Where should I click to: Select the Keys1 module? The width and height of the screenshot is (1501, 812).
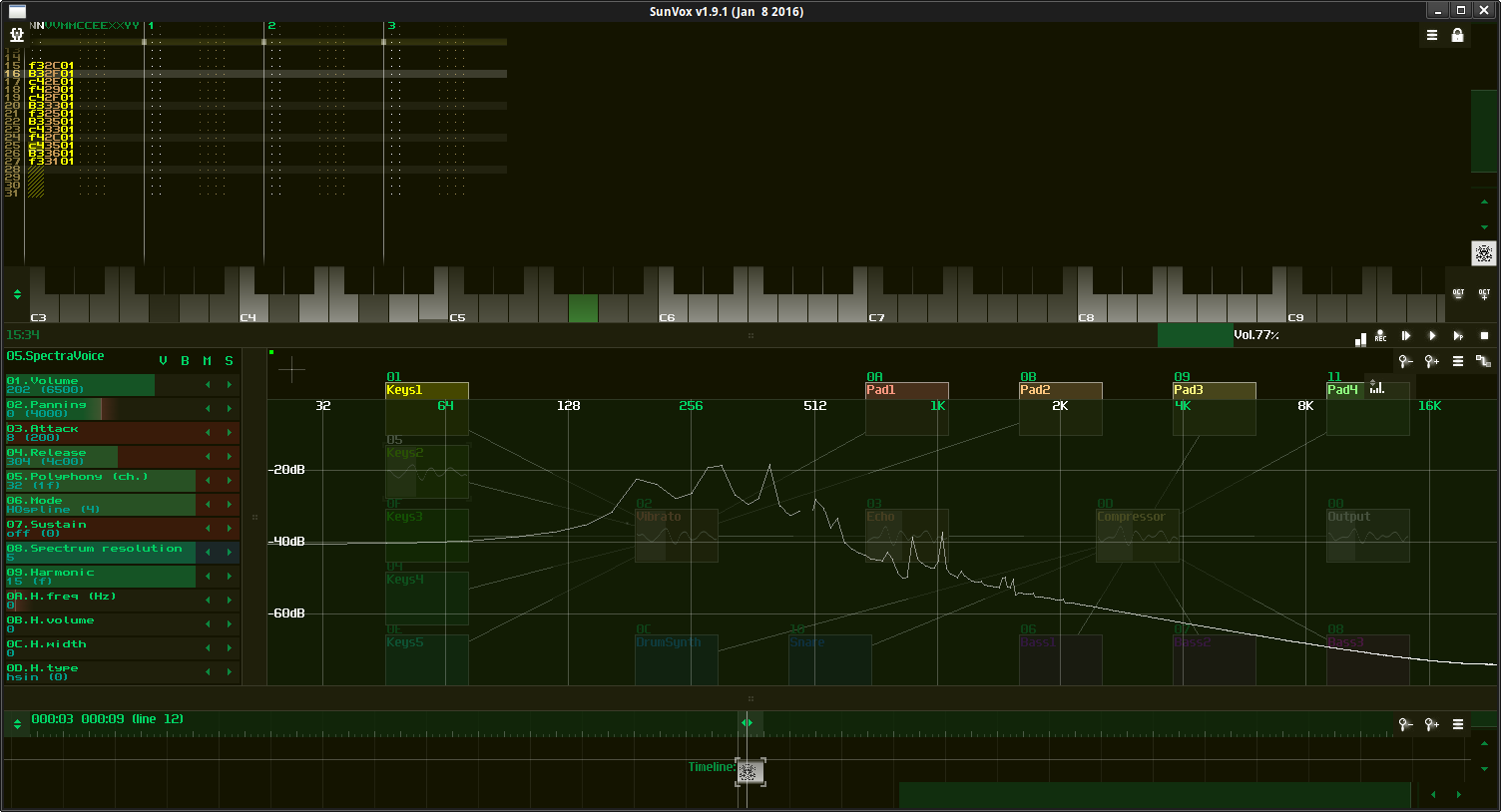(427, 408)
